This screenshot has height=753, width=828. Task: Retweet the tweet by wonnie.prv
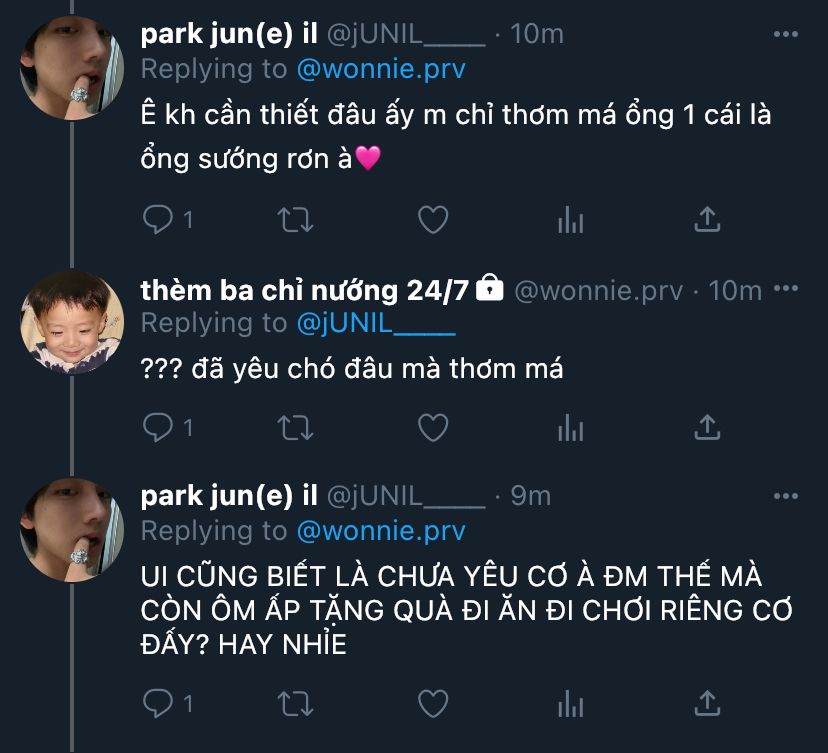click(x=295, y=427)
